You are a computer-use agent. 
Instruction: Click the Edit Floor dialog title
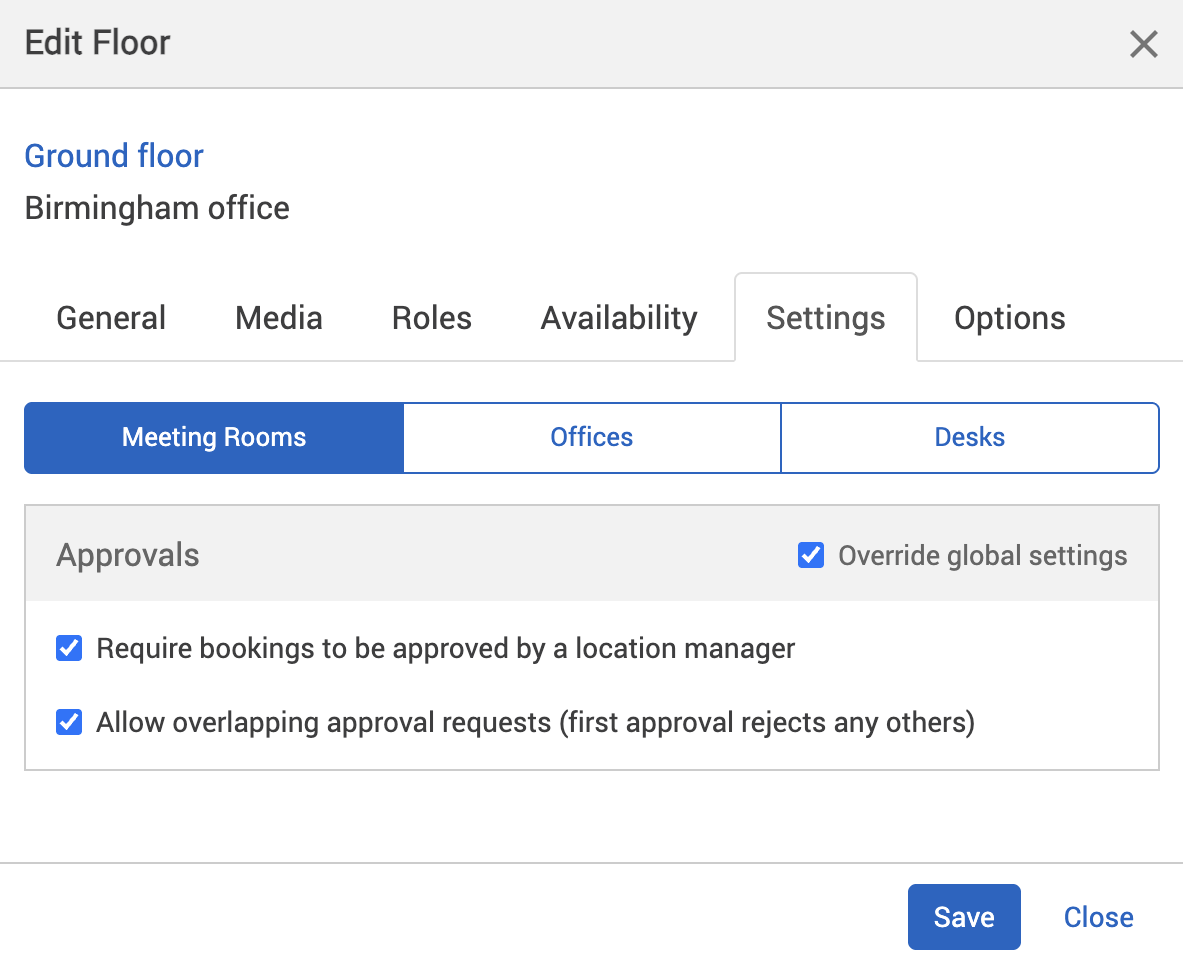click(96, 42)
